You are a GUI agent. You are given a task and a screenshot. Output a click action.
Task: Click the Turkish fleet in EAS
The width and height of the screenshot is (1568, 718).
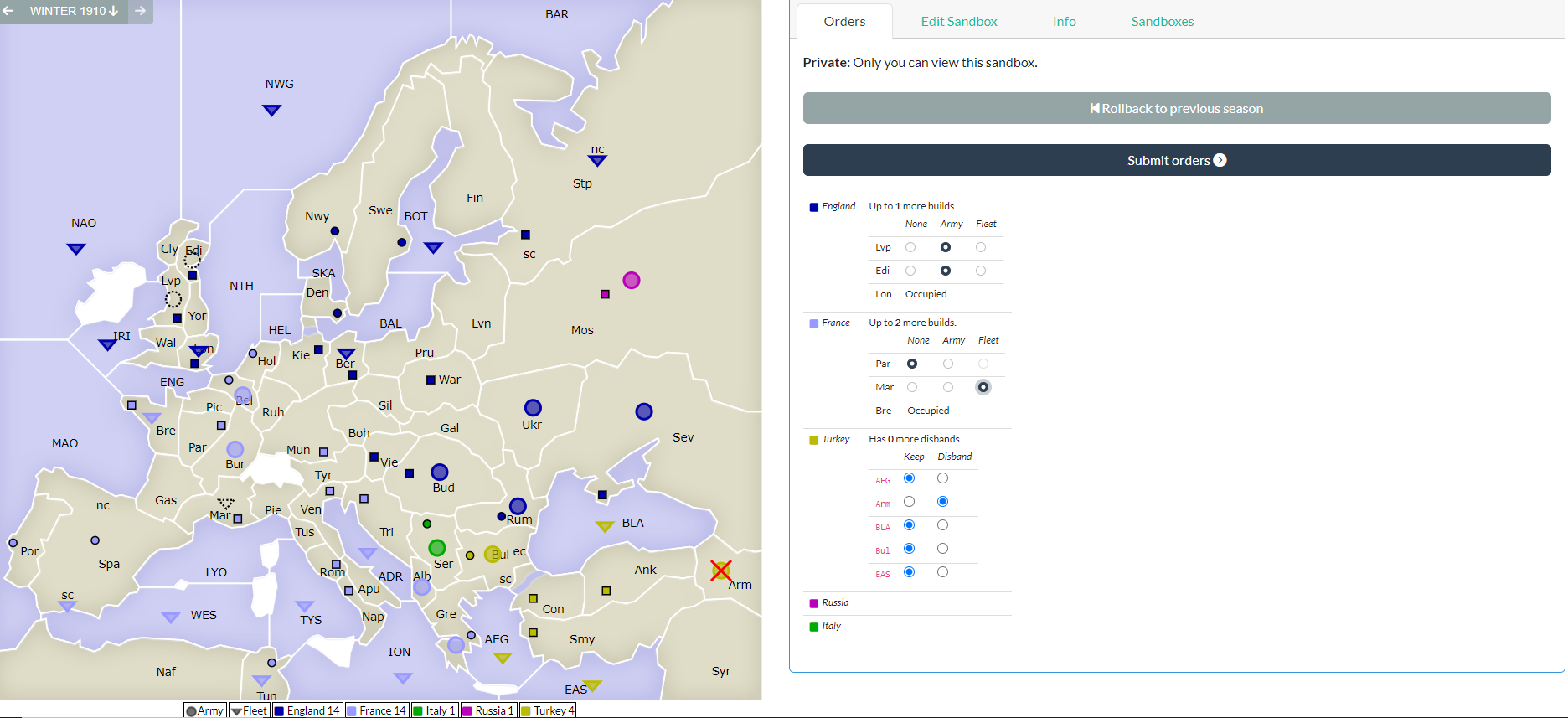click(x=592, y=685)
